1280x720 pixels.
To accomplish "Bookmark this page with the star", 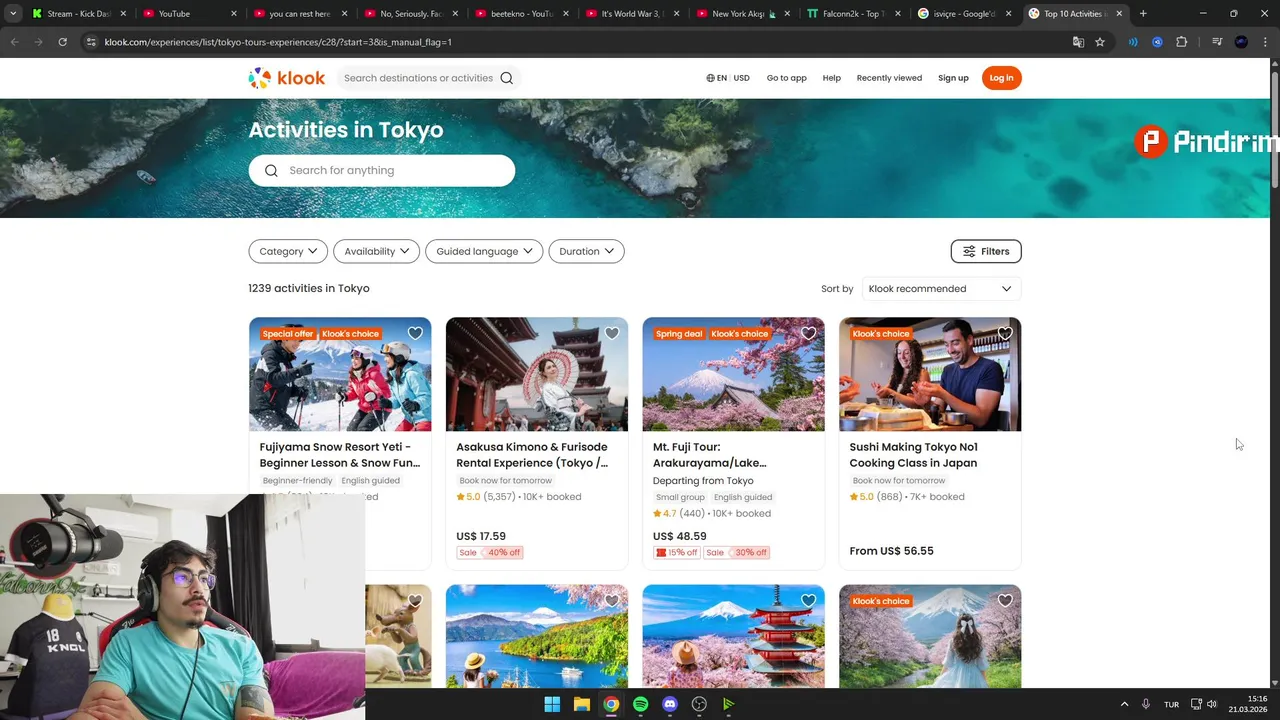I will (1100, 42).
